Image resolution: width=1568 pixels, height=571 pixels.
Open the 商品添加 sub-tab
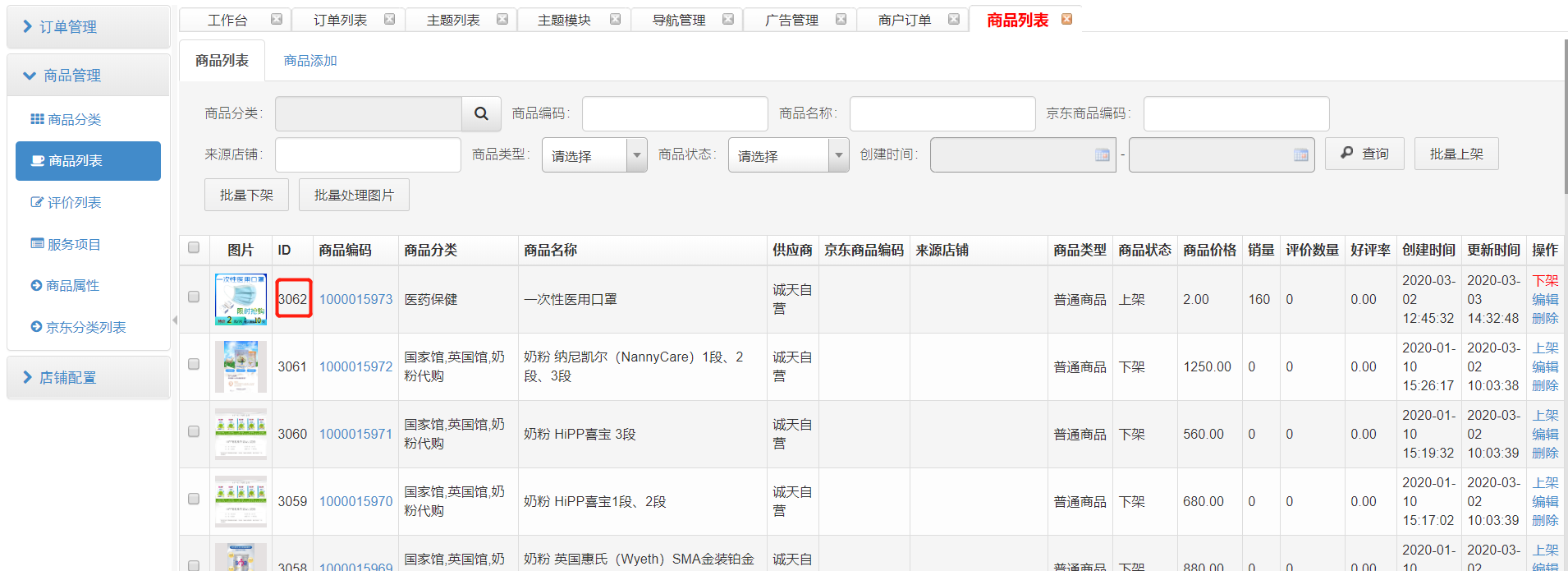pos(310,61)
